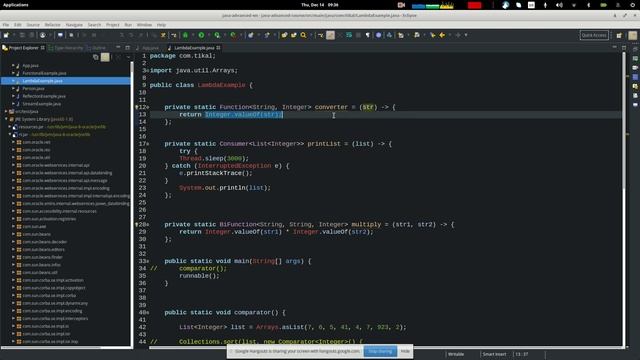Open the Project Explorer view menu arrow
Viewport: 640px width, 360px height.
pos(128,58)
